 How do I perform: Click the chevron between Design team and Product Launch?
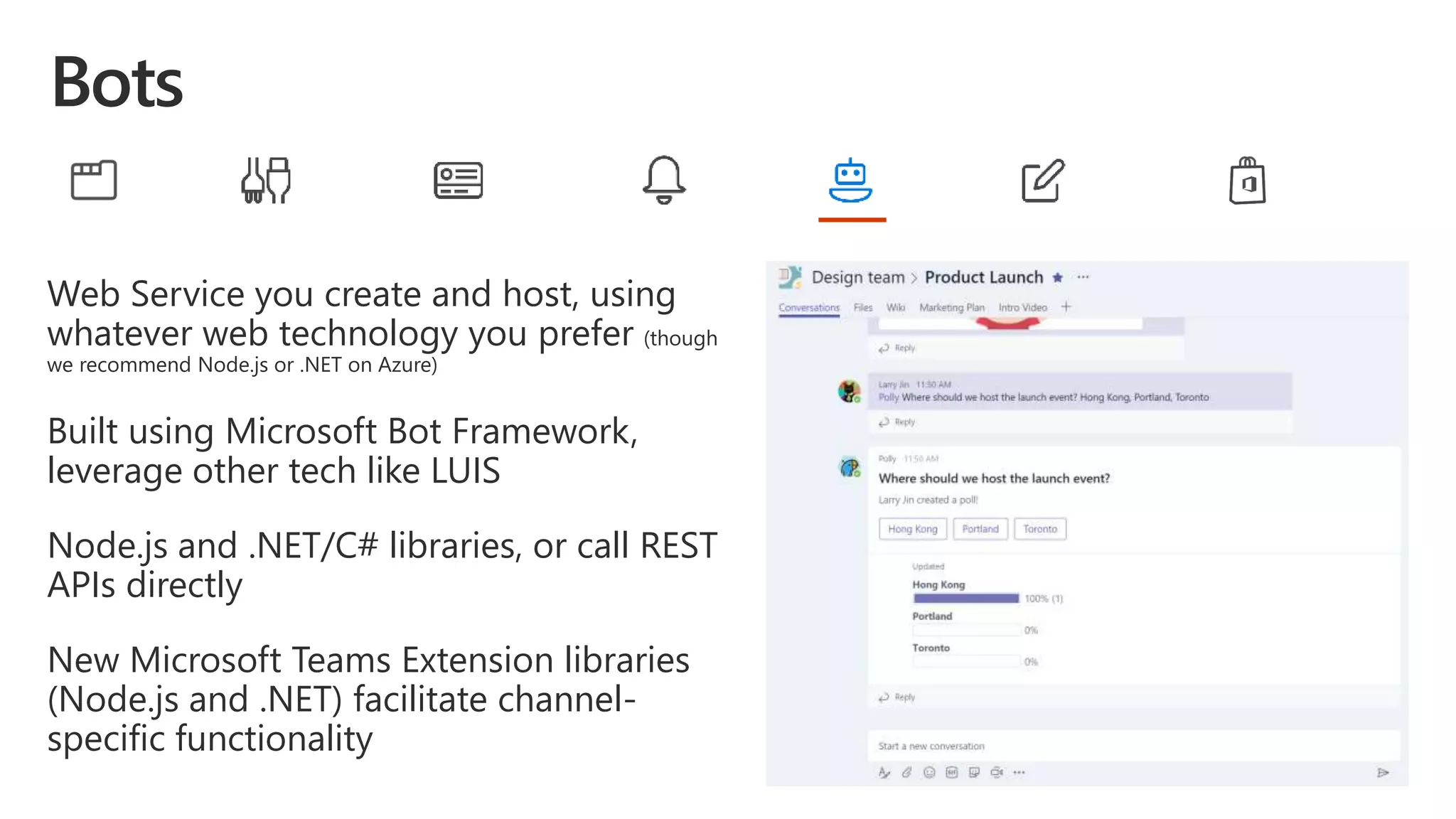pos(914,278)
